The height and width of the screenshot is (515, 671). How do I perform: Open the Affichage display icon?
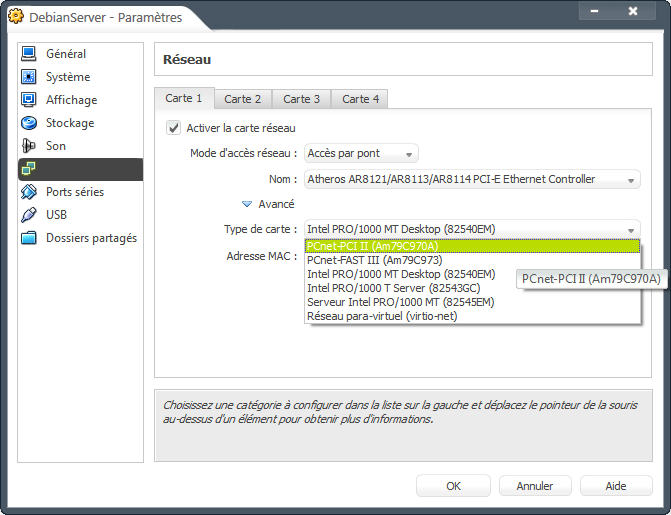(29, 100)
